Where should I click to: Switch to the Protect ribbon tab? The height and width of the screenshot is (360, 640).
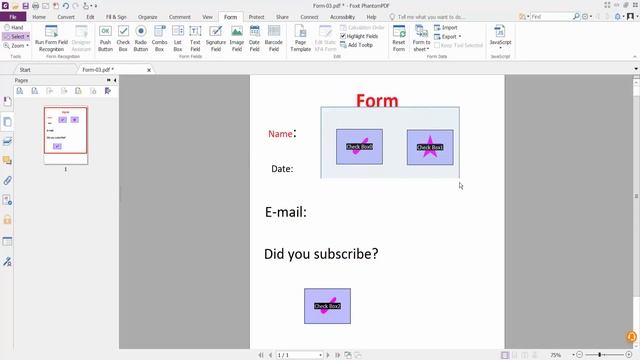256,17
